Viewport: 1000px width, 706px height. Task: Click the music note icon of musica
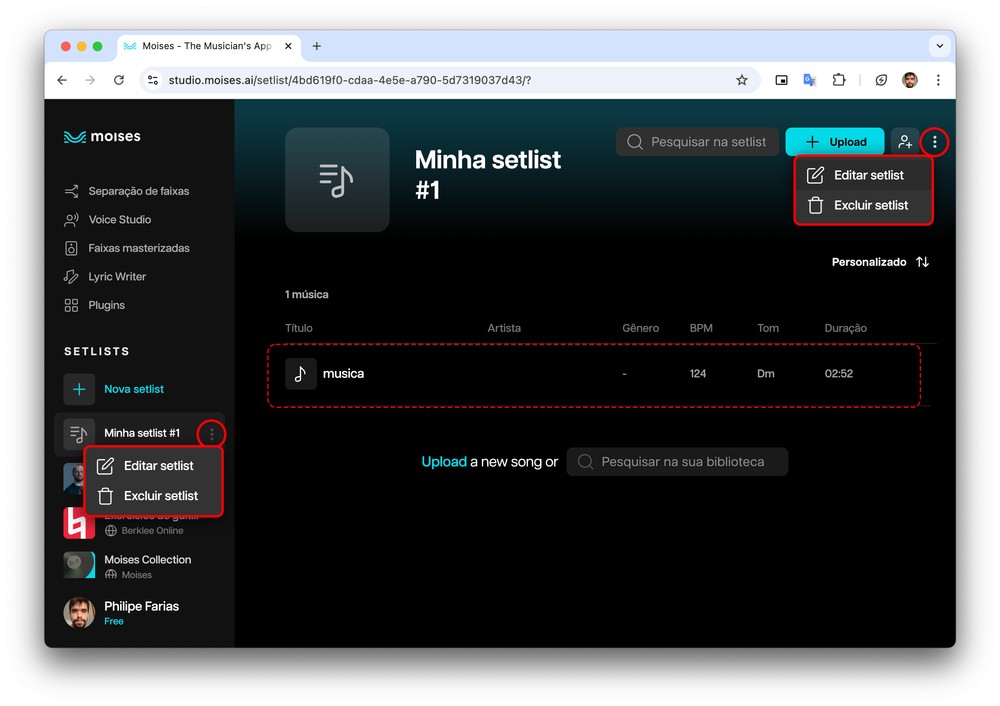[x=300, y=374]
